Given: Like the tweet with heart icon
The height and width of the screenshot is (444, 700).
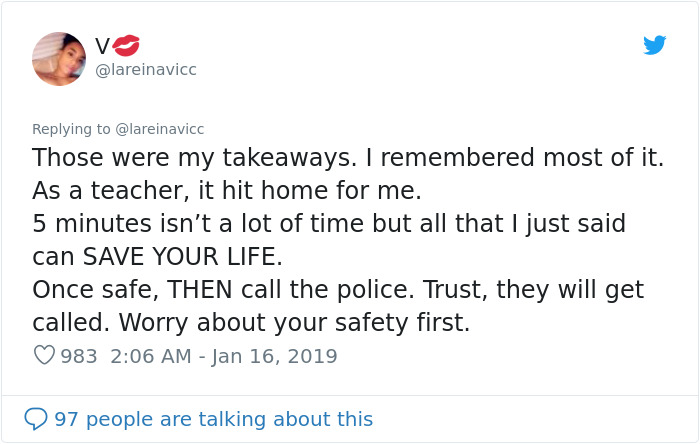Looking at the screenshot, I should point(44,356).
